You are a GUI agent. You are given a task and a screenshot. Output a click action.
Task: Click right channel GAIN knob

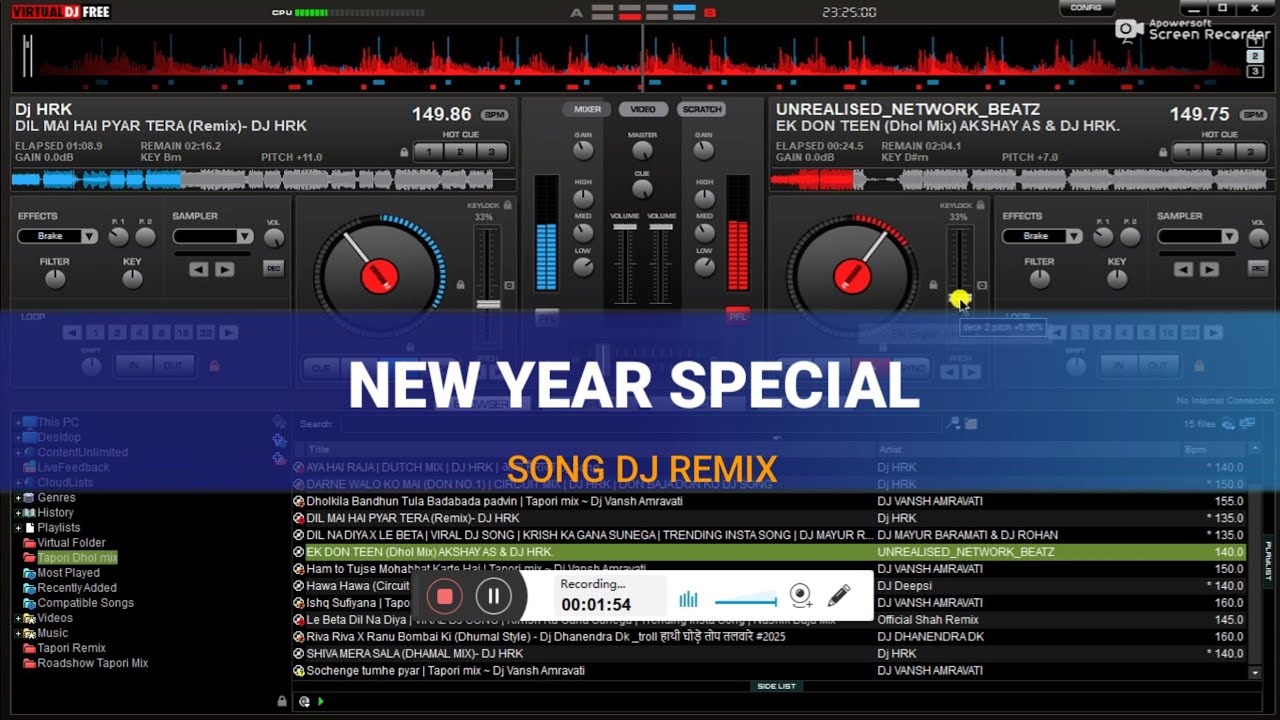[x=704, y=150]
